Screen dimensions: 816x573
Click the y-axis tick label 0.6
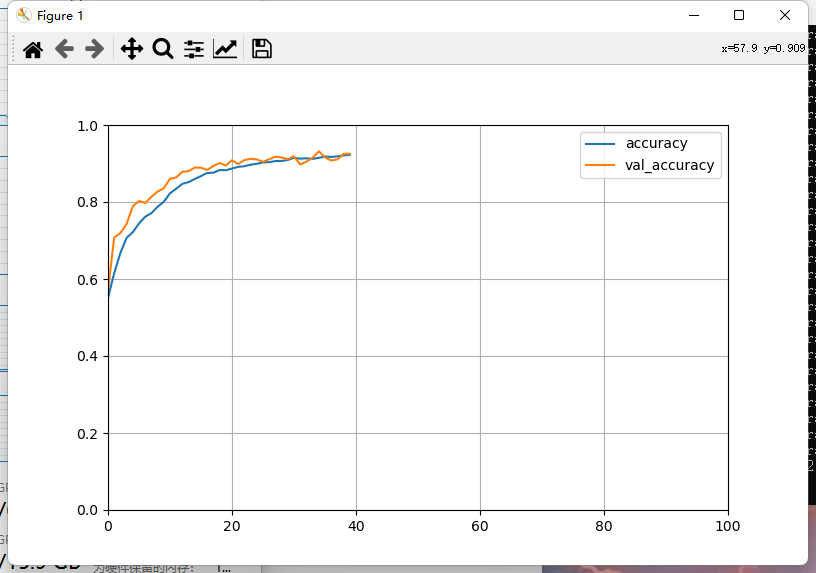click(x=87, y=280)
